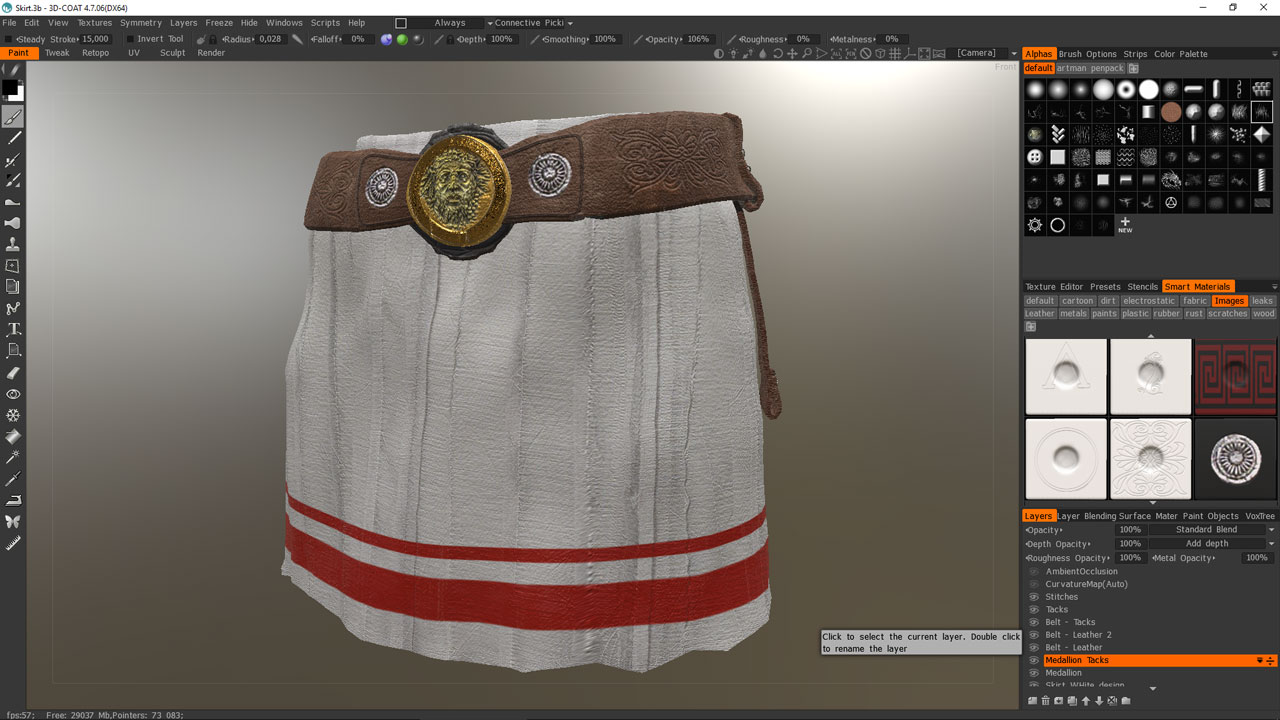Viewport: 1280px width, 720px height.
Task: Select the metals smart material category
Action: coord(1074,314)
